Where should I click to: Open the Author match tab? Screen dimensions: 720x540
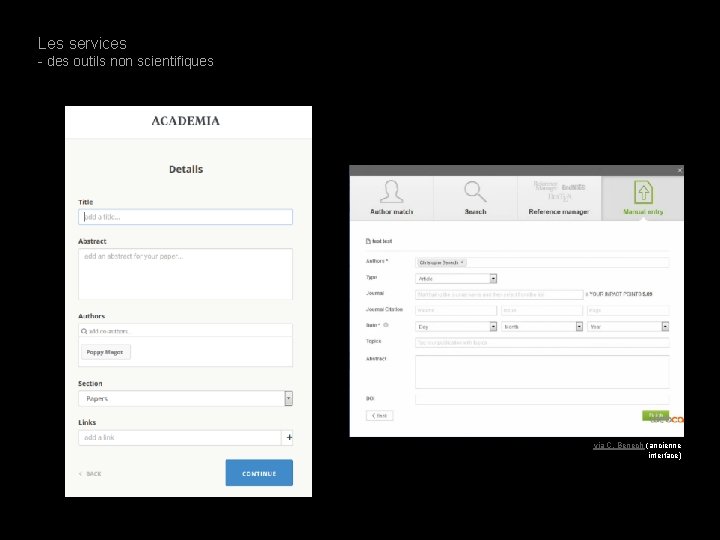392,198
